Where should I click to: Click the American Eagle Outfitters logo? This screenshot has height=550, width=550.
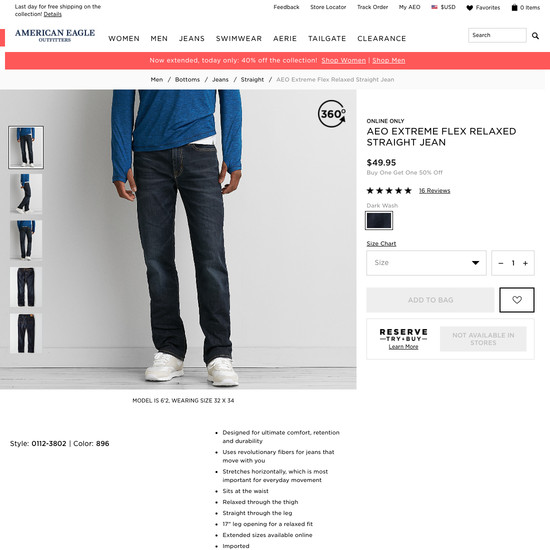[x=55, y=35]
